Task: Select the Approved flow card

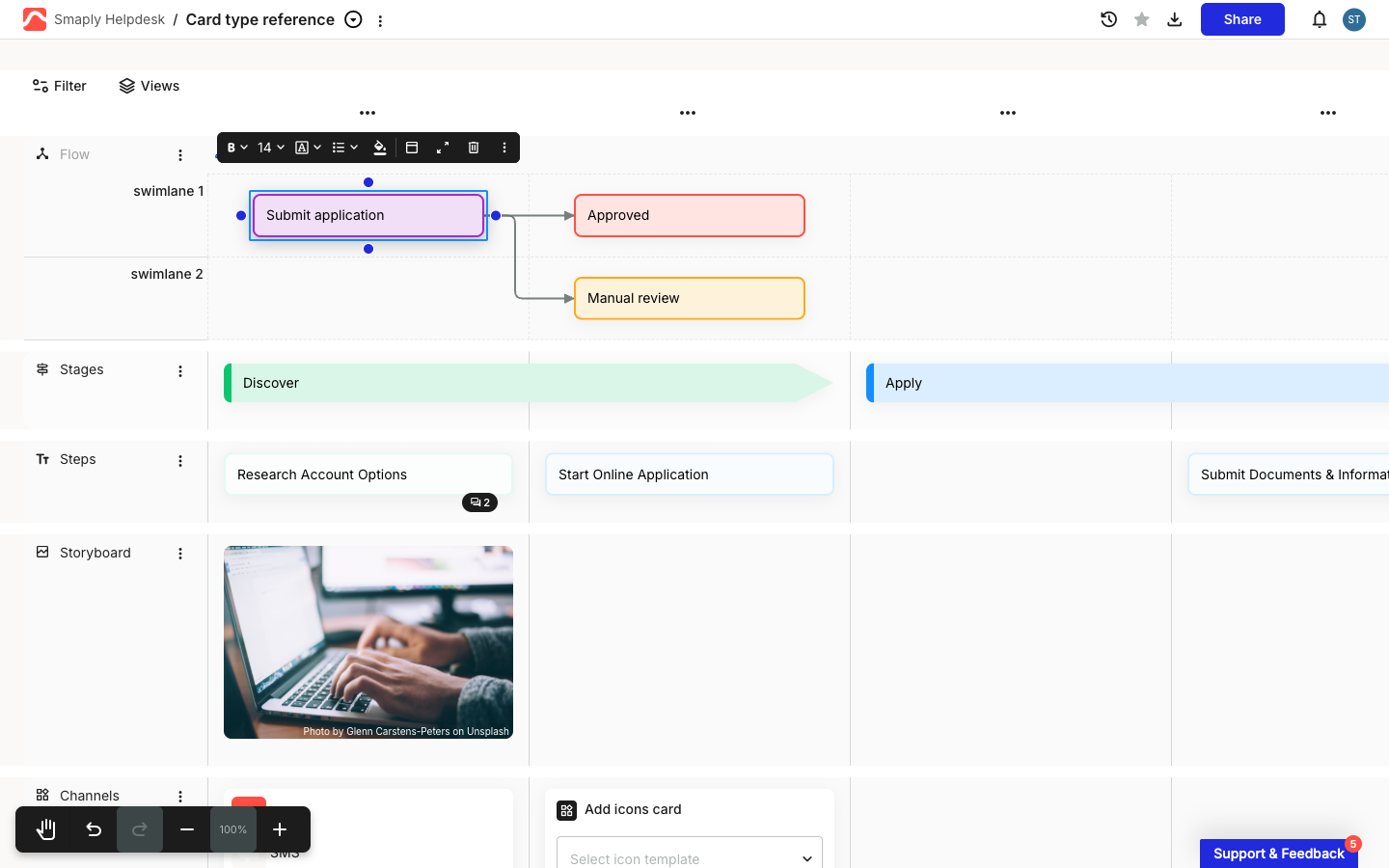Action: pyautogui.click(x=690, y=215)
